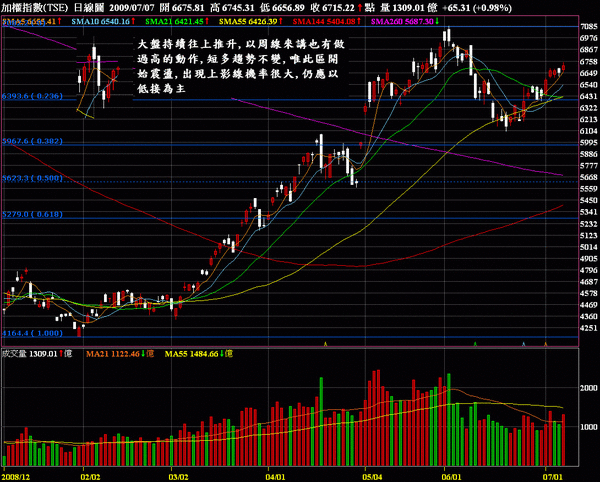Click the SMA55 6426.39 indicator label

pyautogui.click(x=251, y=21)
